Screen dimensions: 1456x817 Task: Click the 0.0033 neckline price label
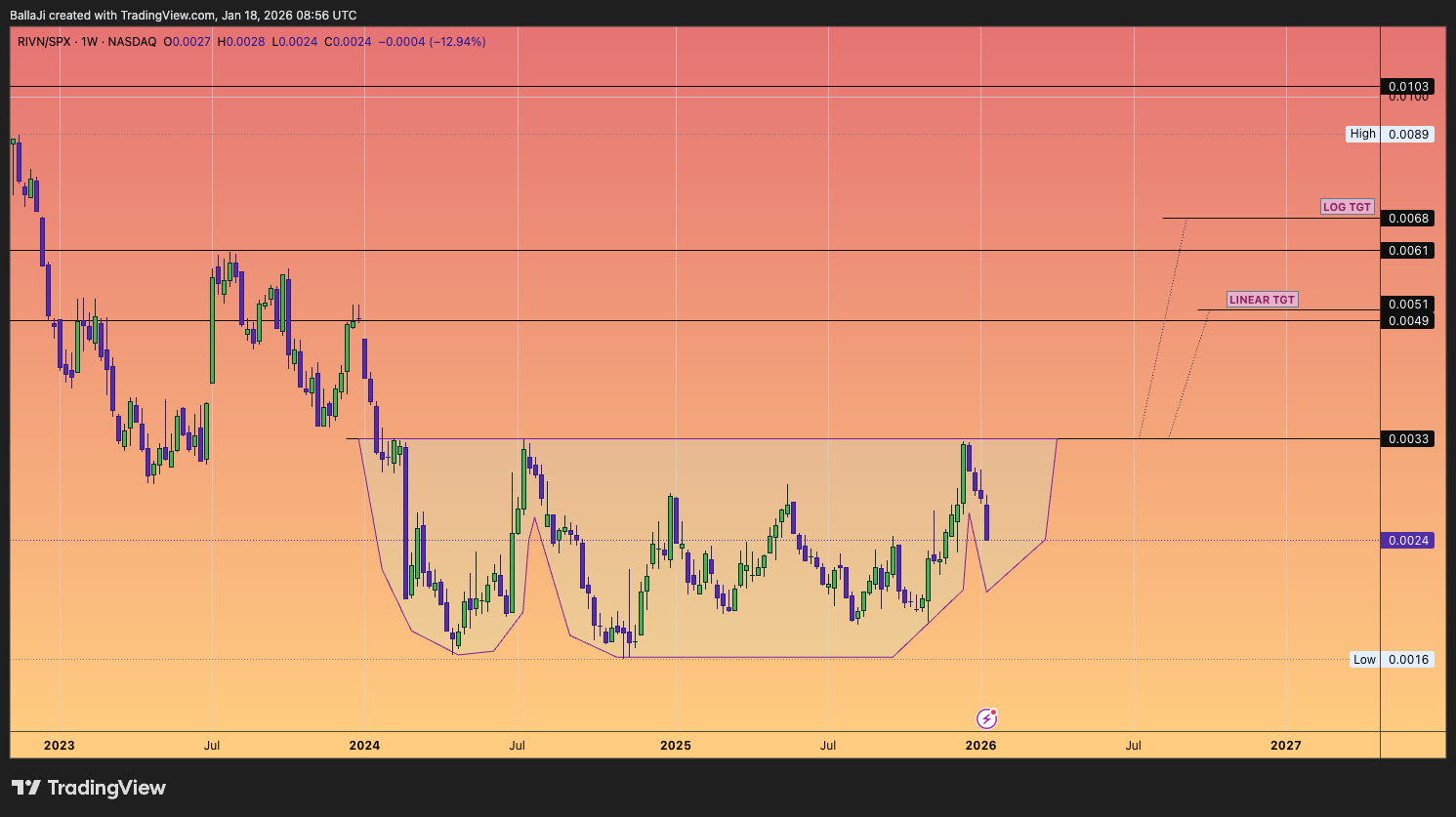click(1408, 438)
